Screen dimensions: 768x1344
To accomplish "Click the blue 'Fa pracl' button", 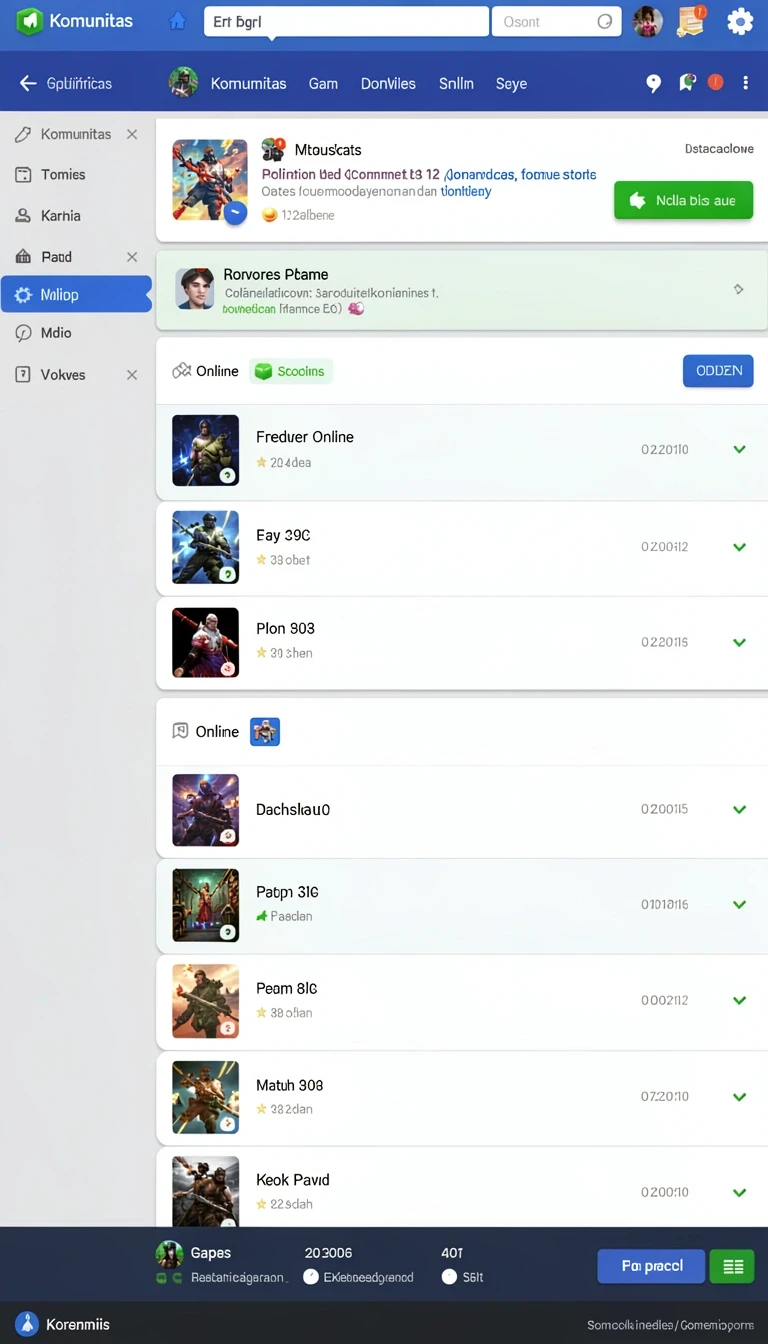I will (651, 1266).
